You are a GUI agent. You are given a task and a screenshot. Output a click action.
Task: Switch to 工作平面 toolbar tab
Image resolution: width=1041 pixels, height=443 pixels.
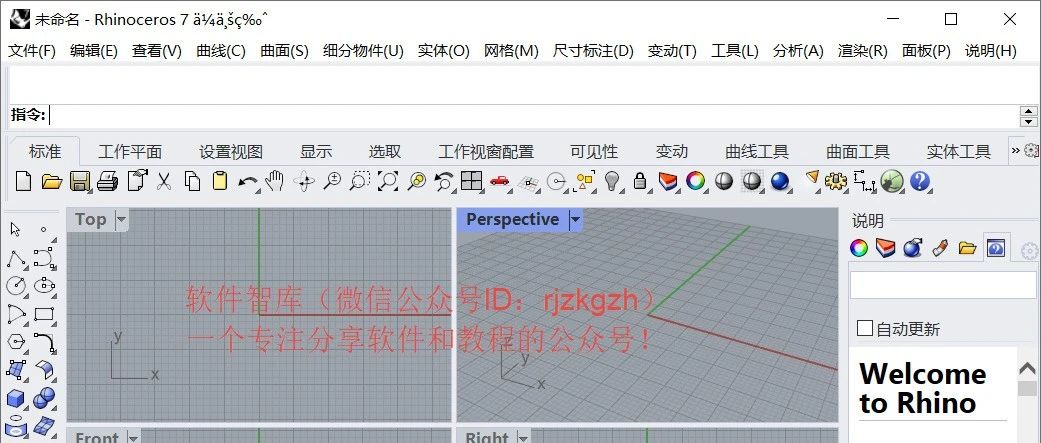130,151
